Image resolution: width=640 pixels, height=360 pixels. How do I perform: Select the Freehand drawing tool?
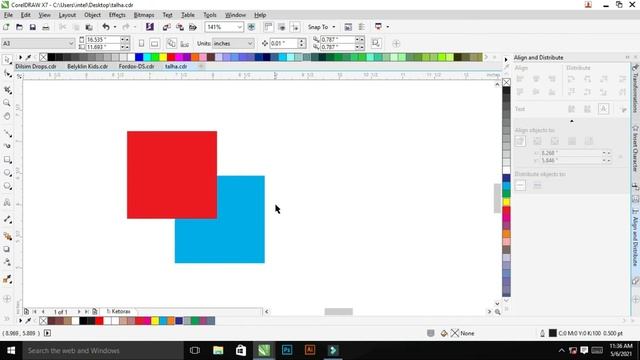coord(7,133)
